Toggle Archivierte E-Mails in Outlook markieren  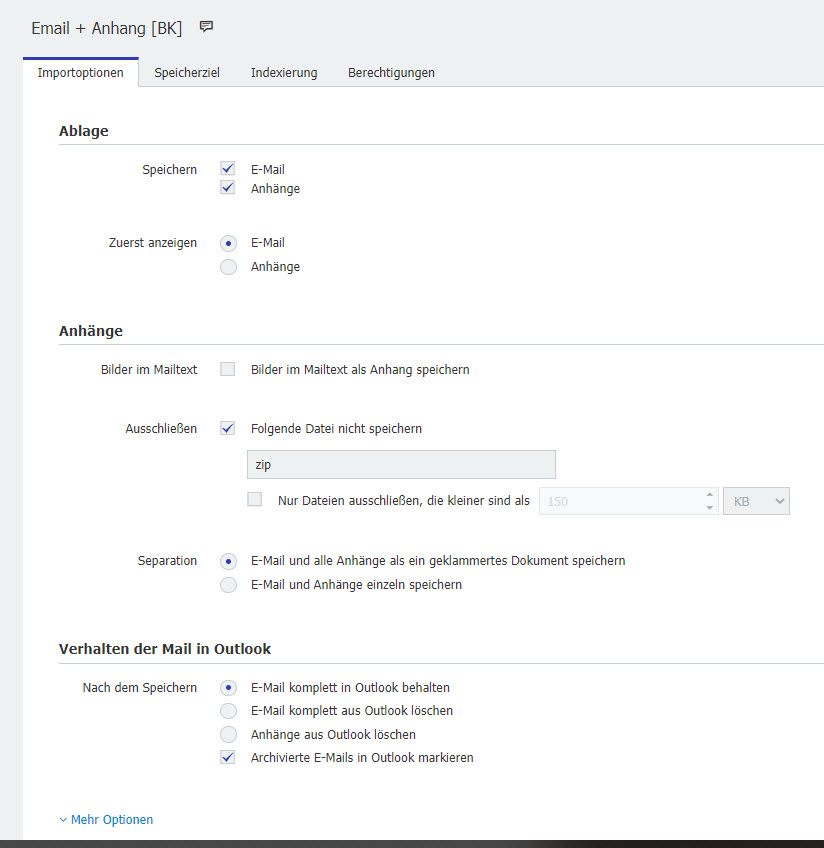click(228, 758)
